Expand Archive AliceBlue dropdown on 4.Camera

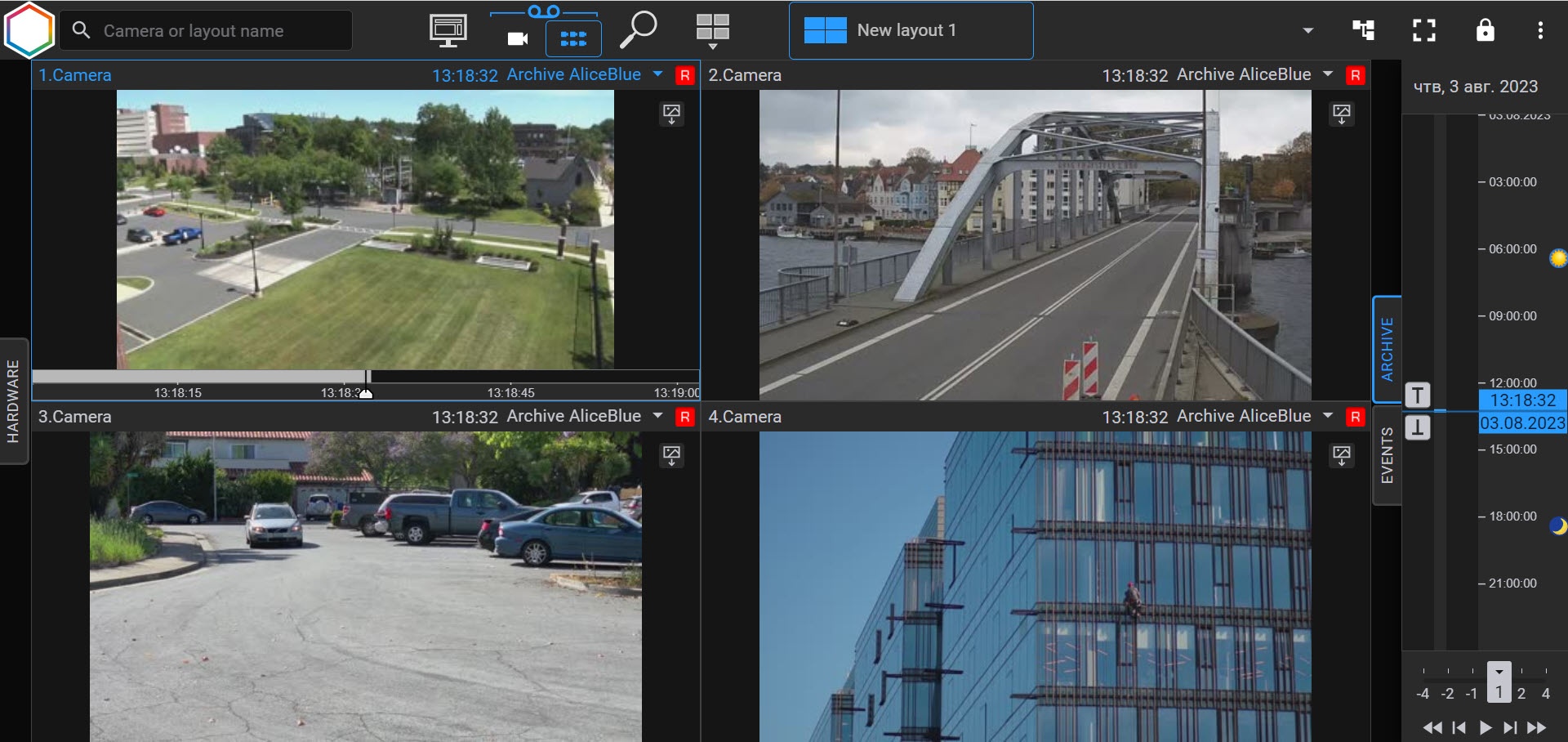[1328, 416]
